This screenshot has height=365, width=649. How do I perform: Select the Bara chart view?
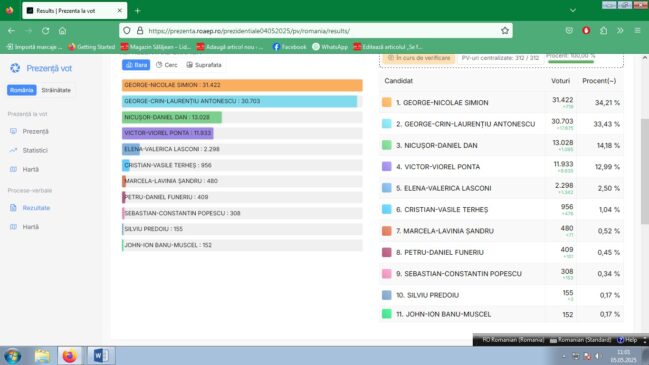[x=136, y=65]
